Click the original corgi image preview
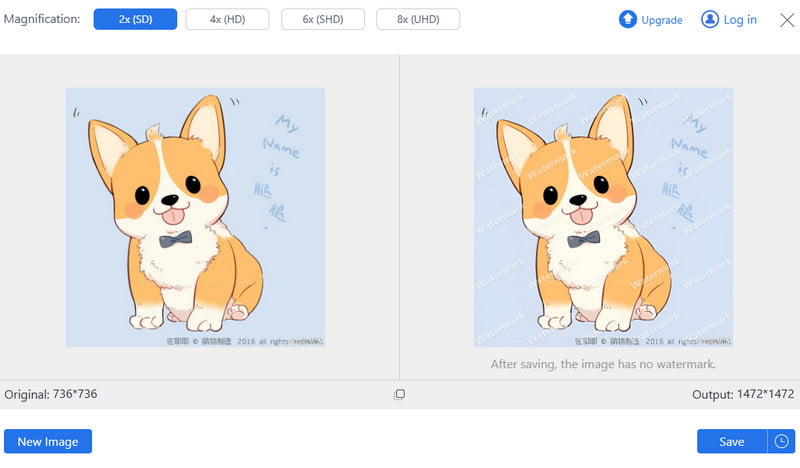Screen dimensions: 800x468 click(x=195, y=217)
